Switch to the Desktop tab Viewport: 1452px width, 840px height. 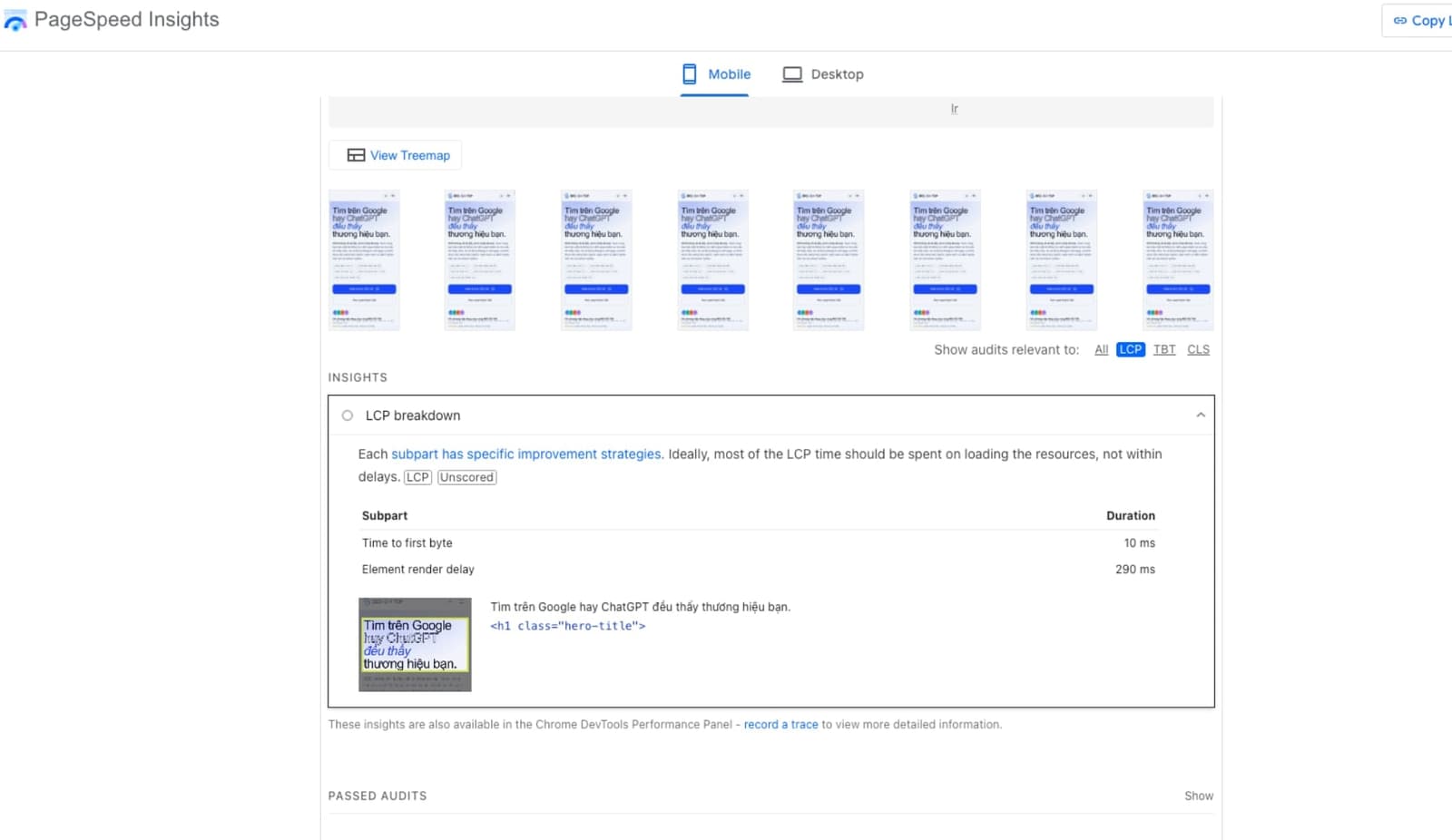(x=823, y=74)
